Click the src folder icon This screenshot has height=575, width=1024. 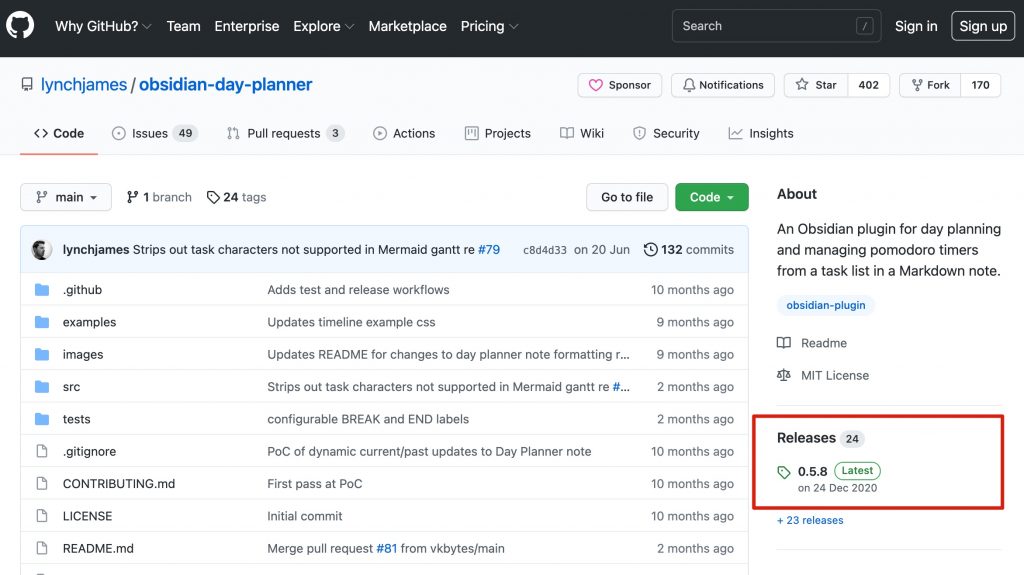pyautogui.click(x=42, y=387)
